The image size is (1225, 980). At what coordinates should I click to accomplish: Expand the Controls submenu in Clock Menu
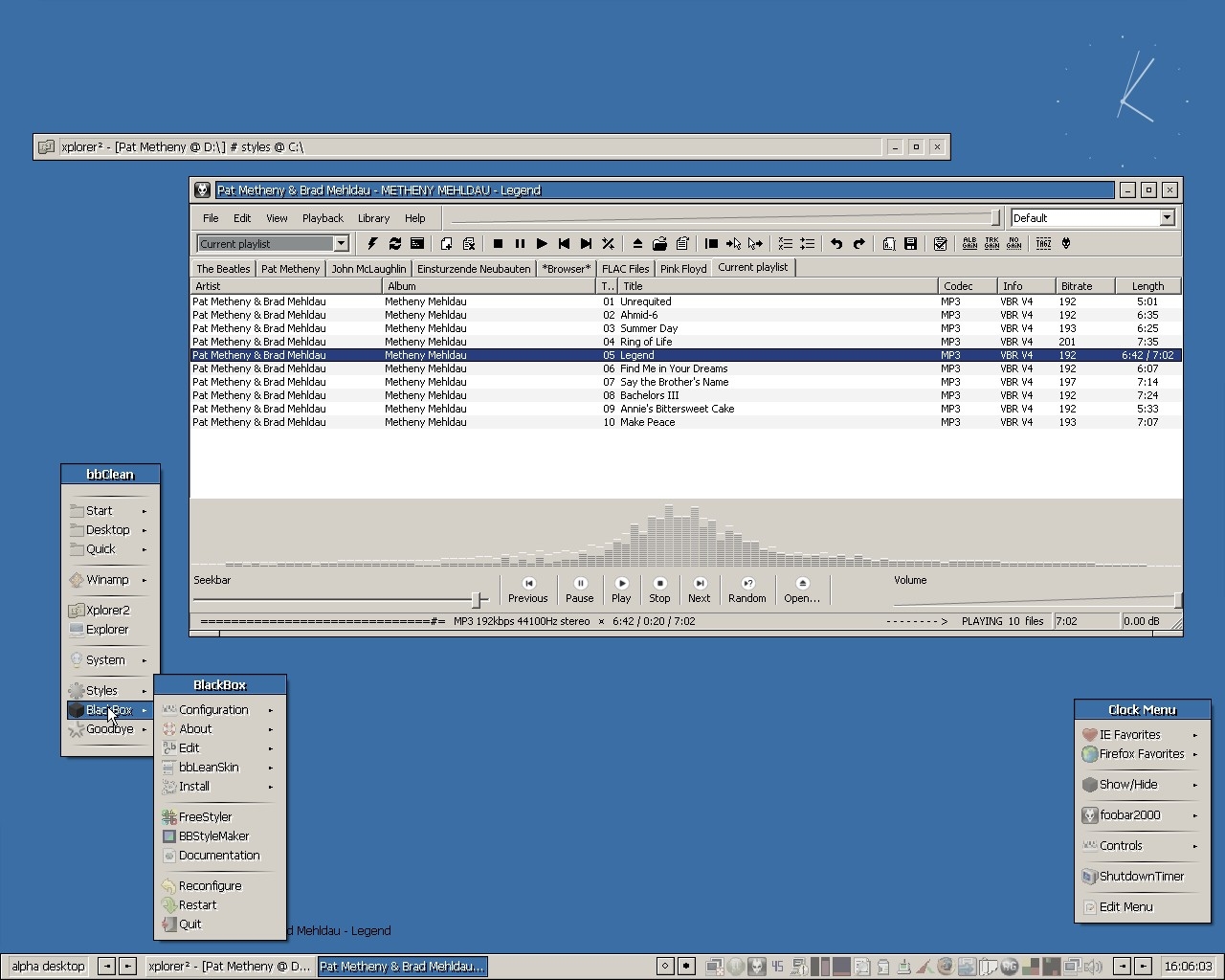[1142, 846]
